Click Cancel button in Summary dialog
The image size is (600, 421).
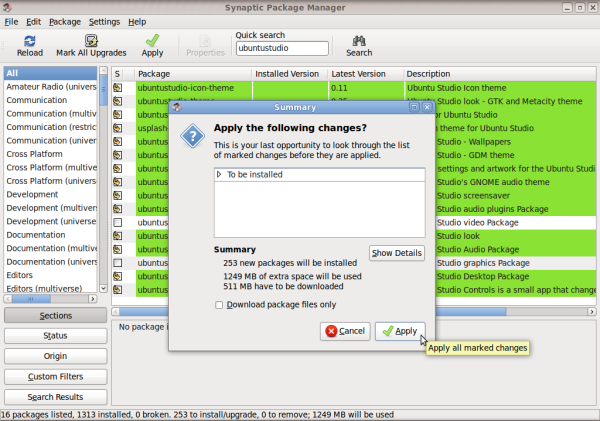pyautogui.click(x=345, y=331)
